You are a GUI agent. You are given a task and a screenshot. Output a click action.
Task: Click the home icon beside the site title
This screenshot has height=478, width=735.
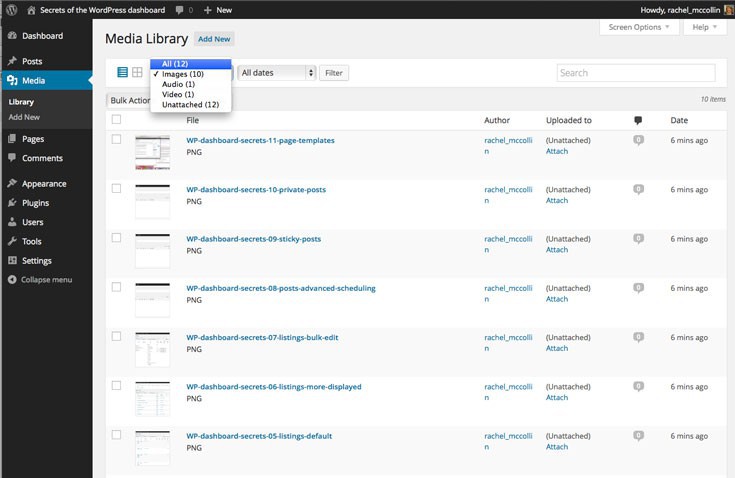[x=31, y=10]
